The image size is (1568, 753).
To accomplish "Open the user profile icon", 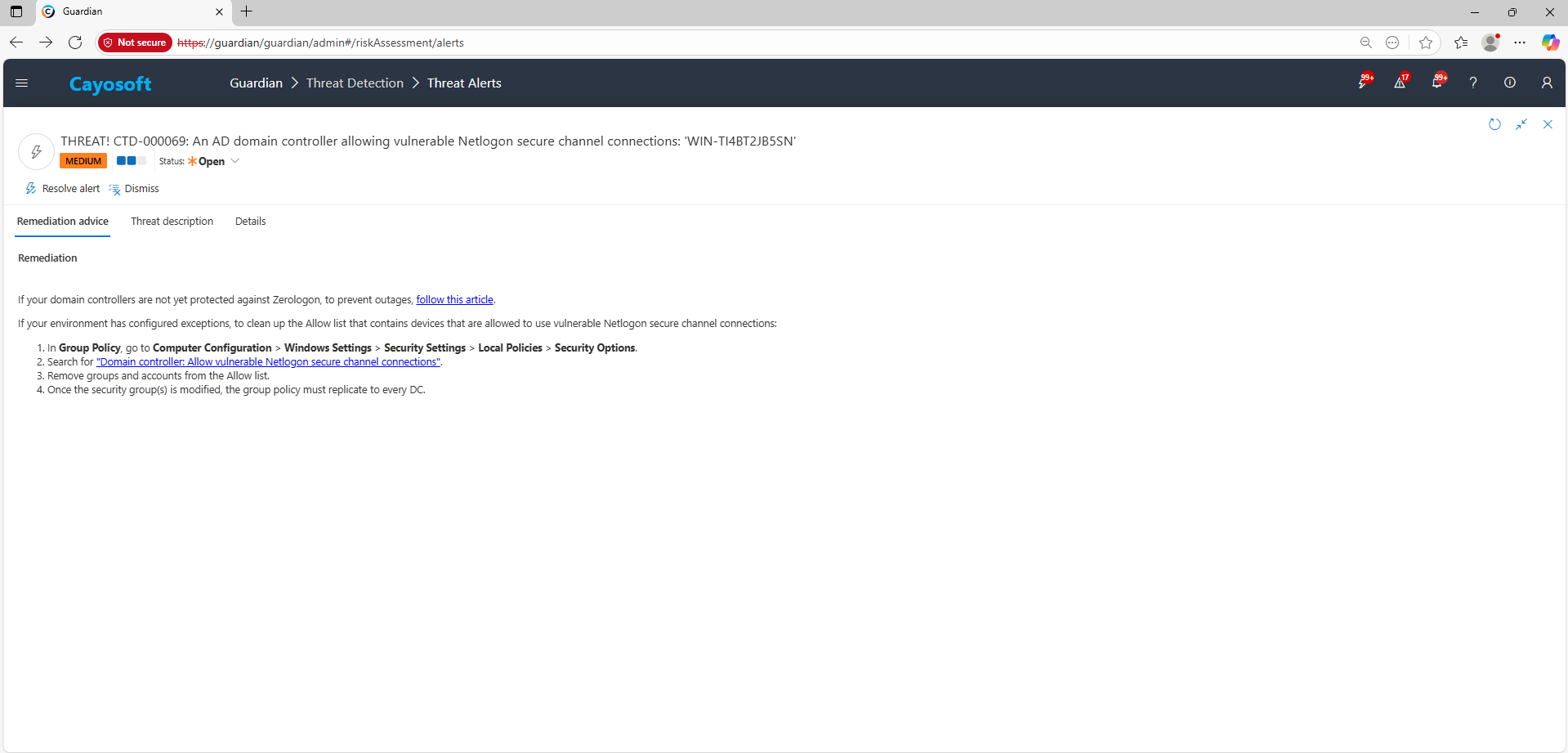I will coord(1547,83).
